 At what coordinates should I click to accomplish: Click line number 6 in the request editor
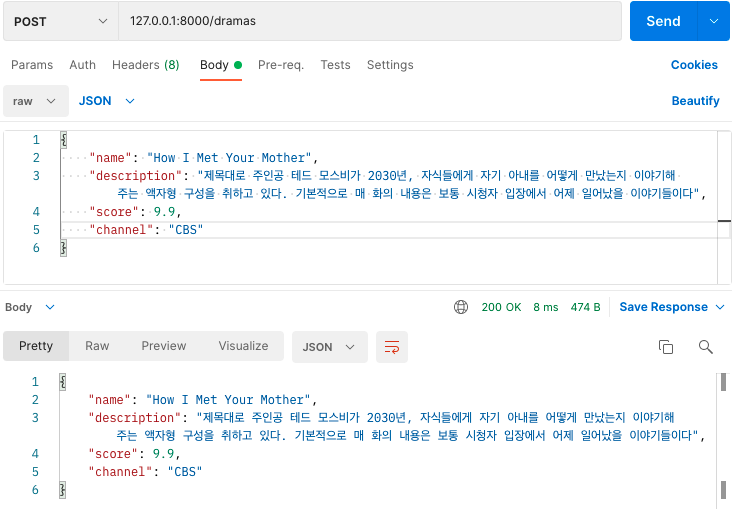pos(36,247)
